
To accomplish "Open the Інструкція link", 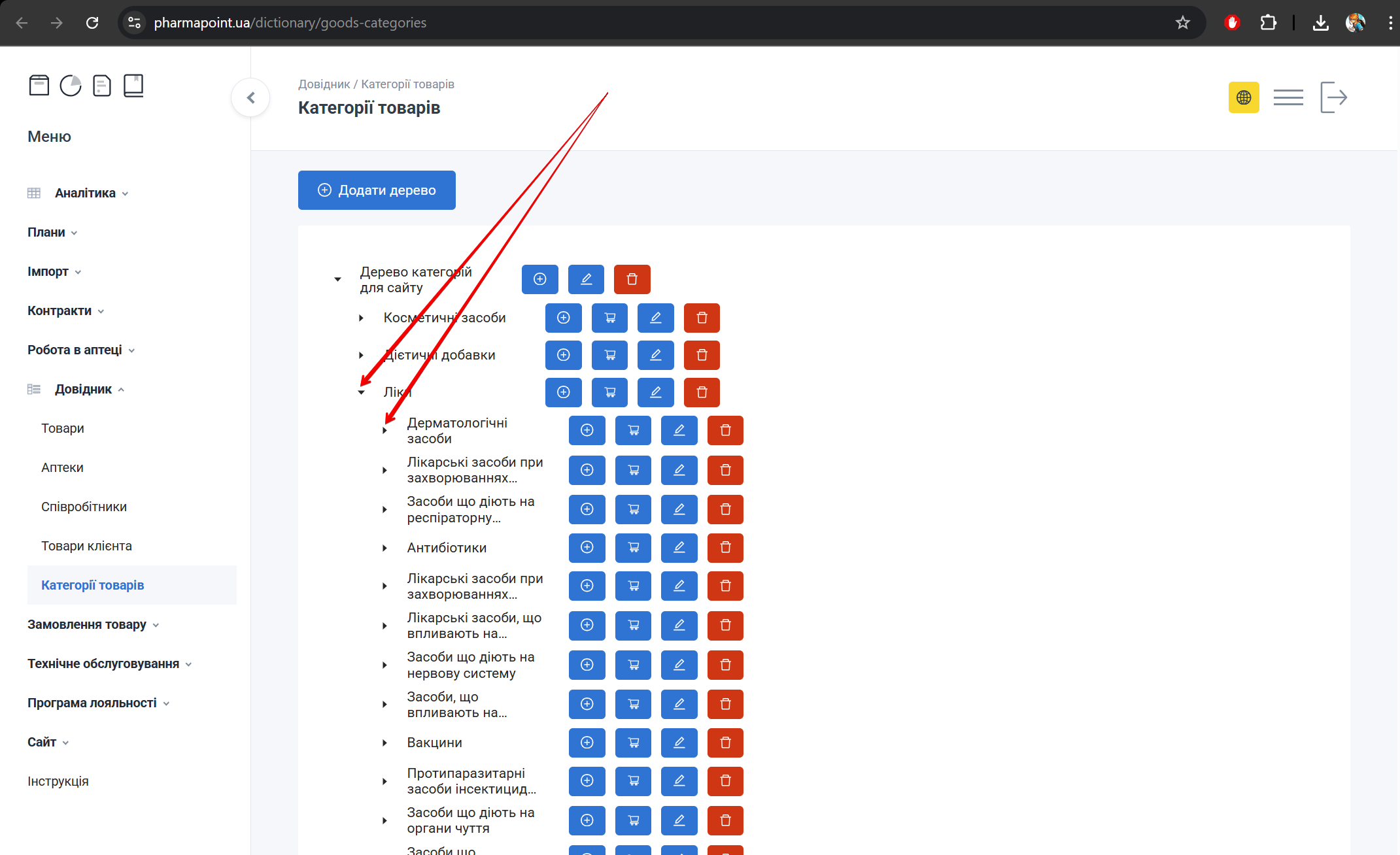I will pyautogui.click(x=58, y=781).
